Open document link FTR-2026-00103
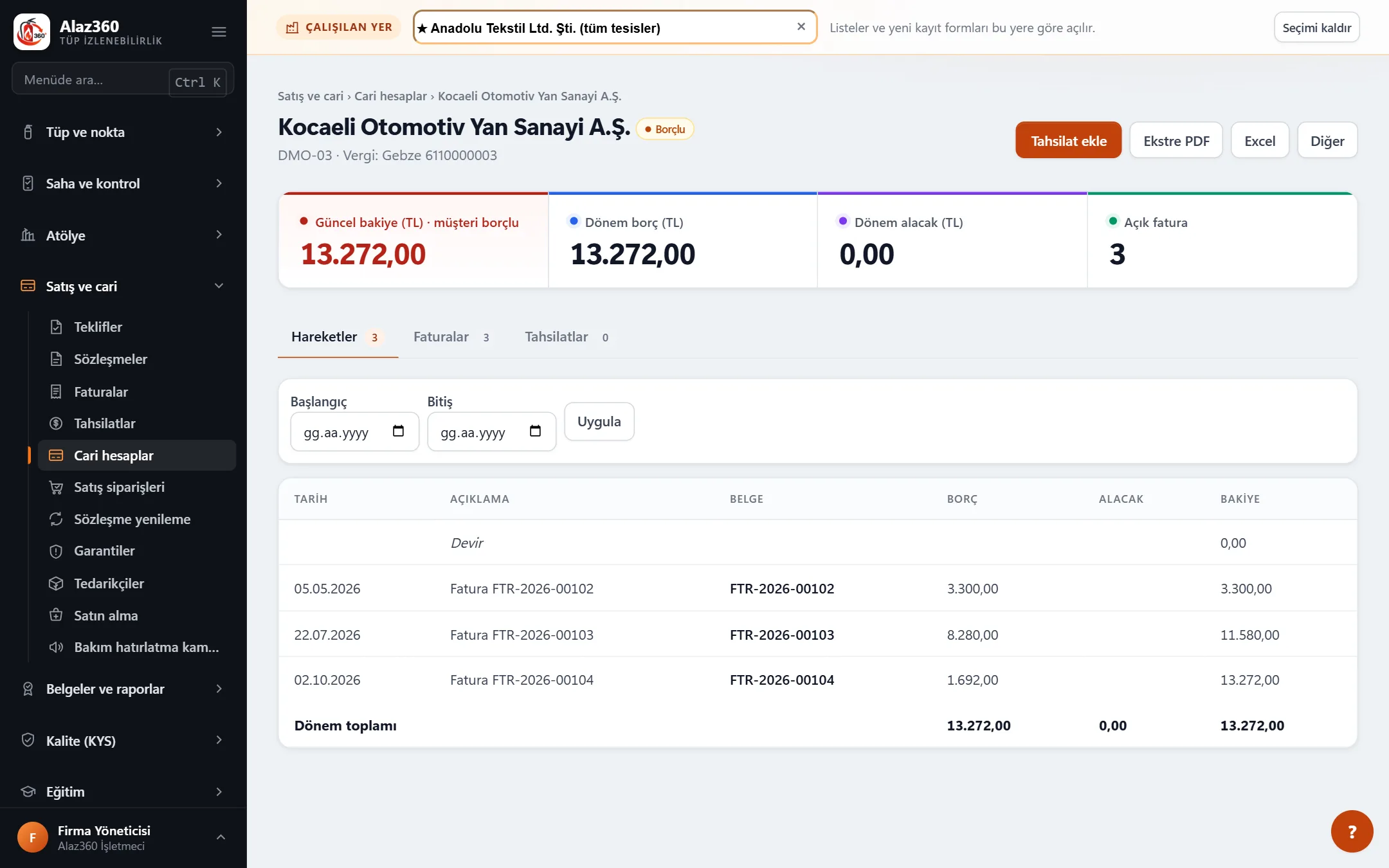 (782, 635)
